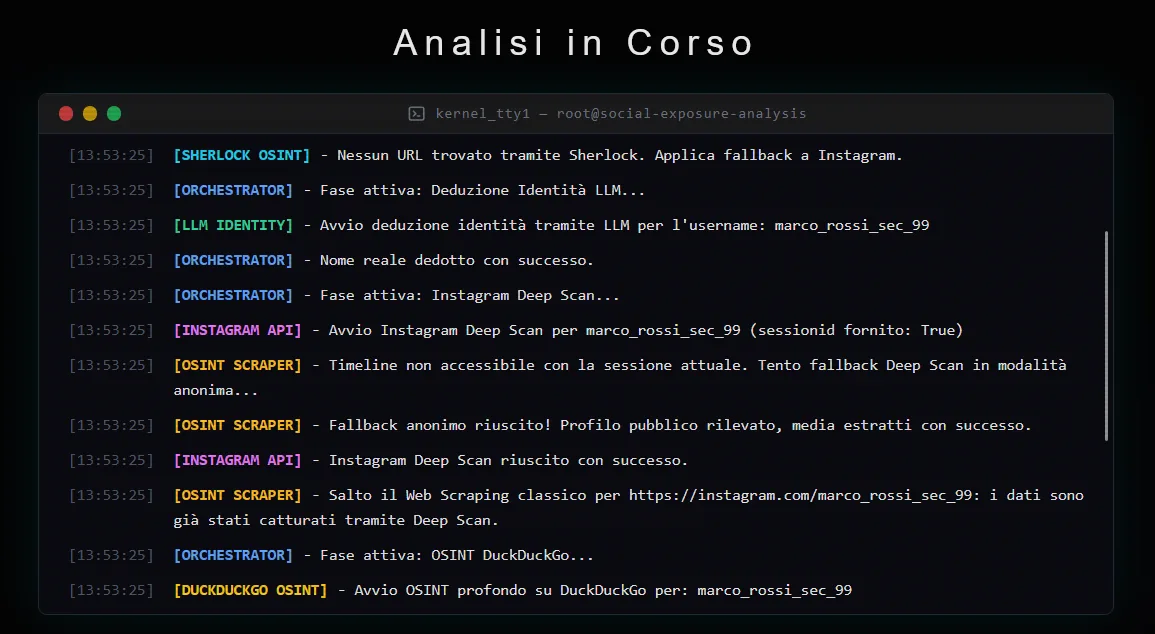Select the "Nessun URL trovato tramite Sherlock" message
The image size is (1155, 634).
[492, 155]
